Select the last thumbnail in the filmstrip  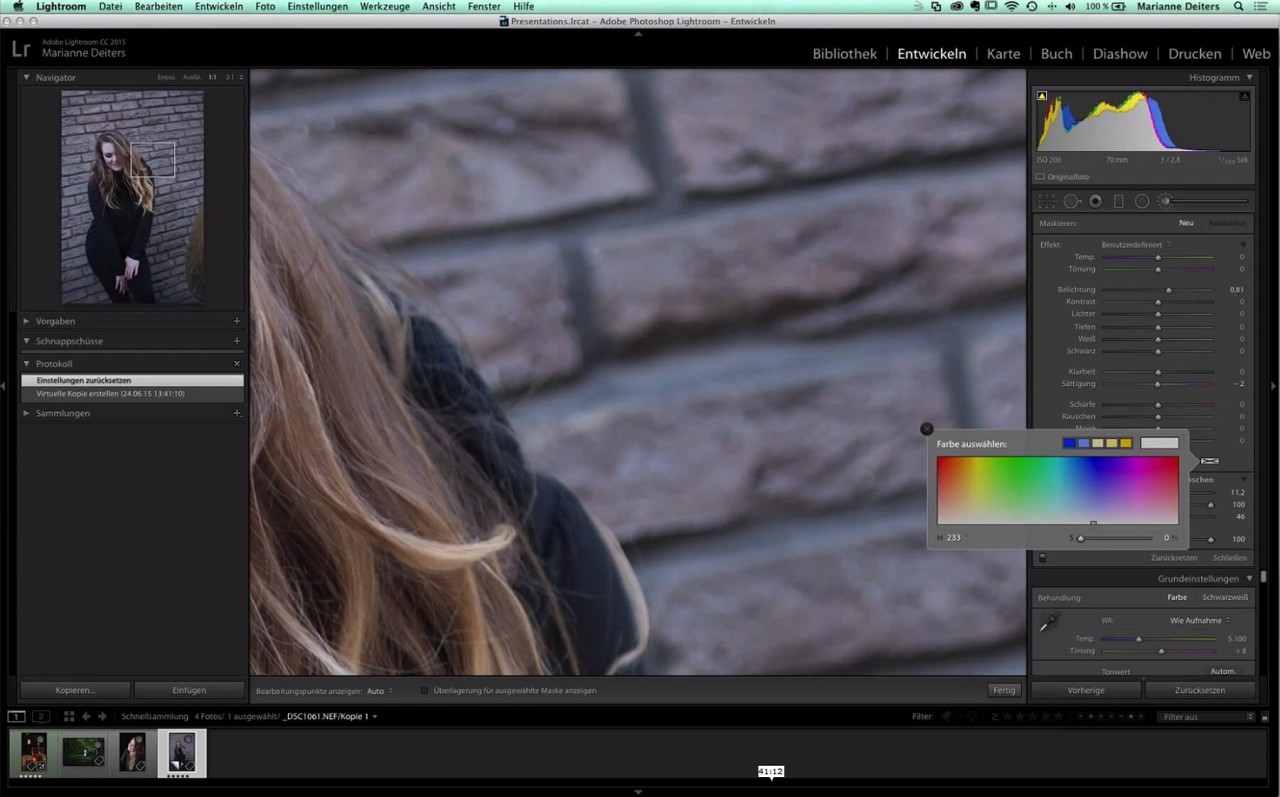[182, 751]
